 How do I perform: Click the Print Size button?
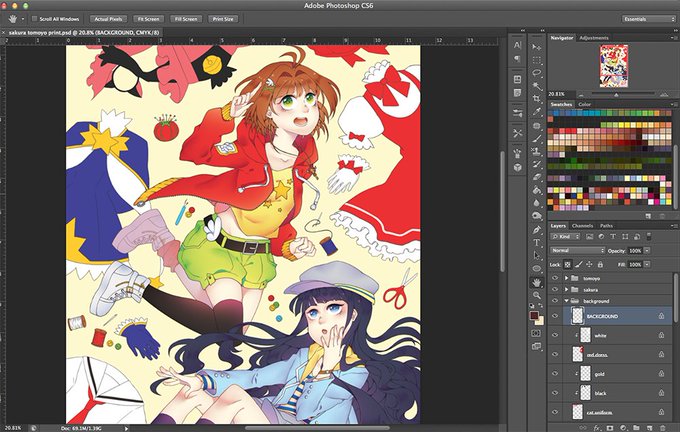click(x=223, y=19)
